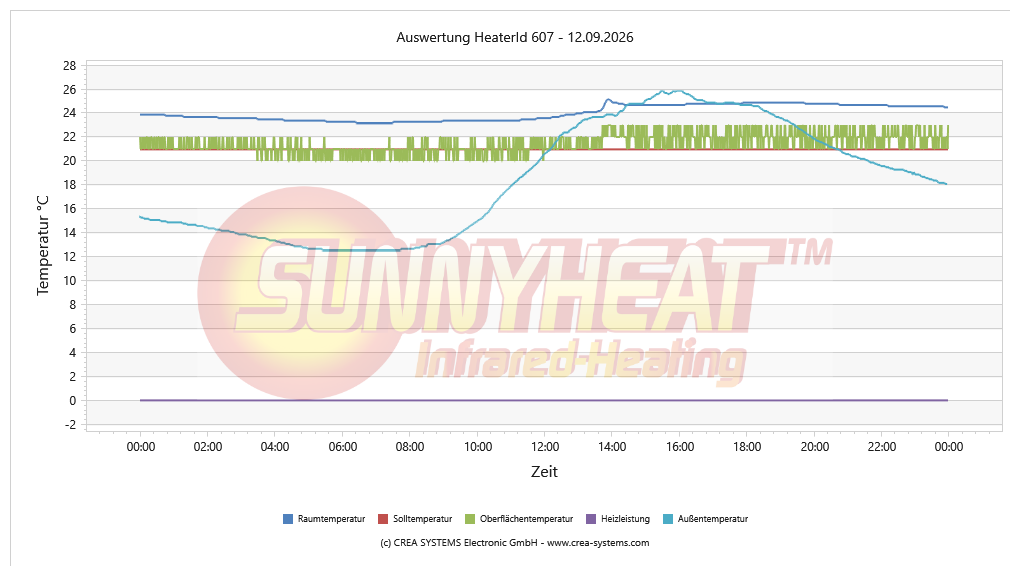Click the 18:00 tick on time axis

(x=747, y=447)
